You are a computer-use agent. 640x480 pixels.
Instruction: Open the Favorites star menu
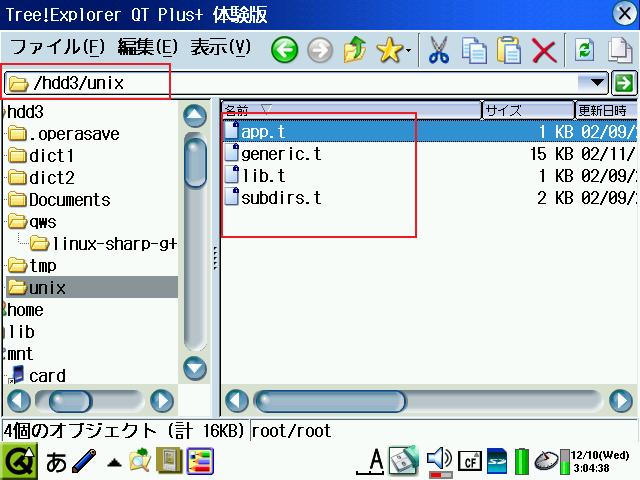pos(393,50)
